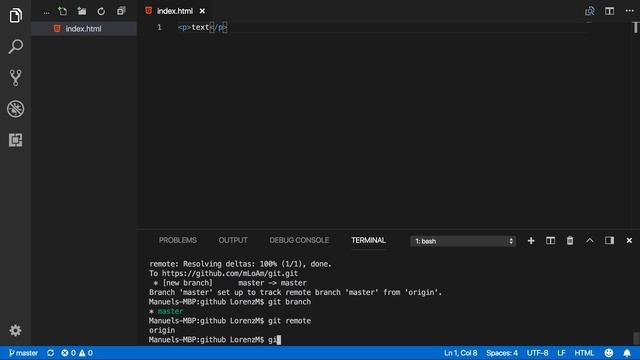The width and height of the screenshot is (640, 360).
Task: Click the master branch in status bar
Action: (23, 353)
